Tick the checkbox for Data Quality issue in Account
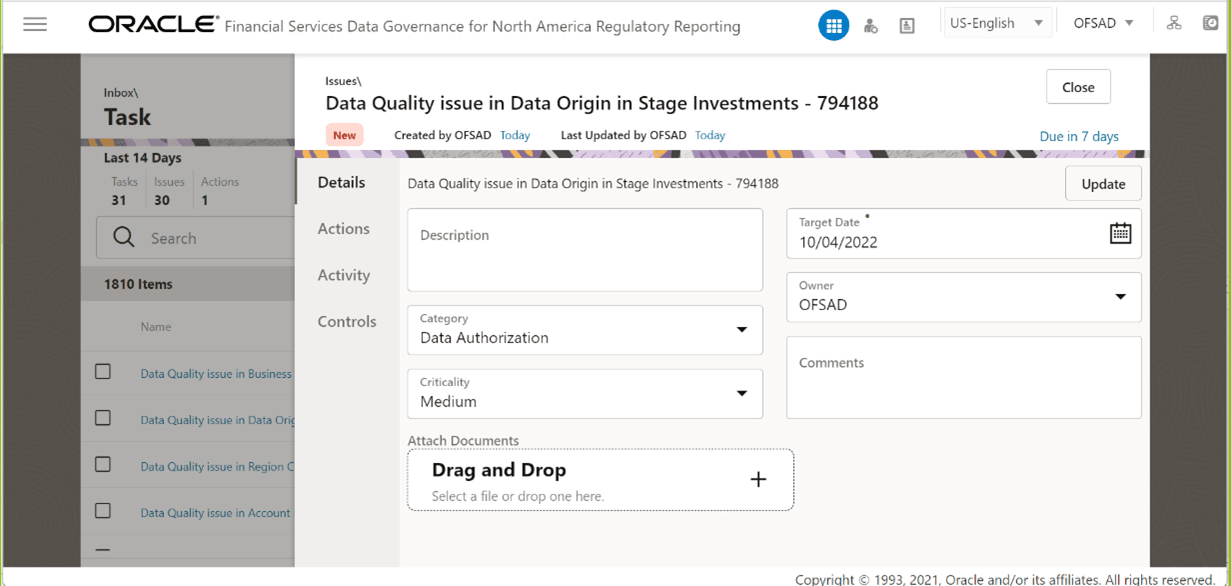 click(x=103, y=511)
